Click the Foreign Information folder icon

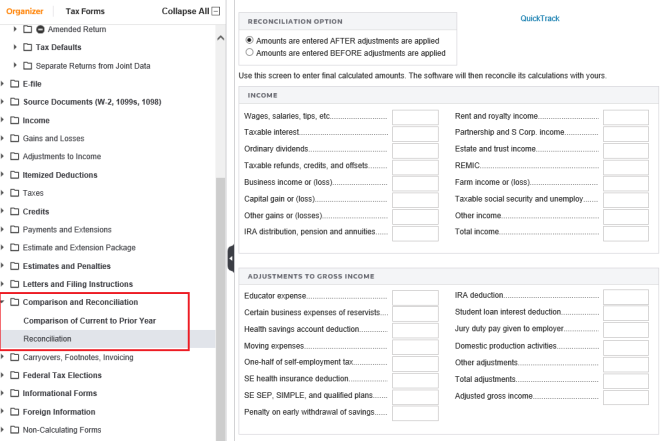tap(14, 411)
